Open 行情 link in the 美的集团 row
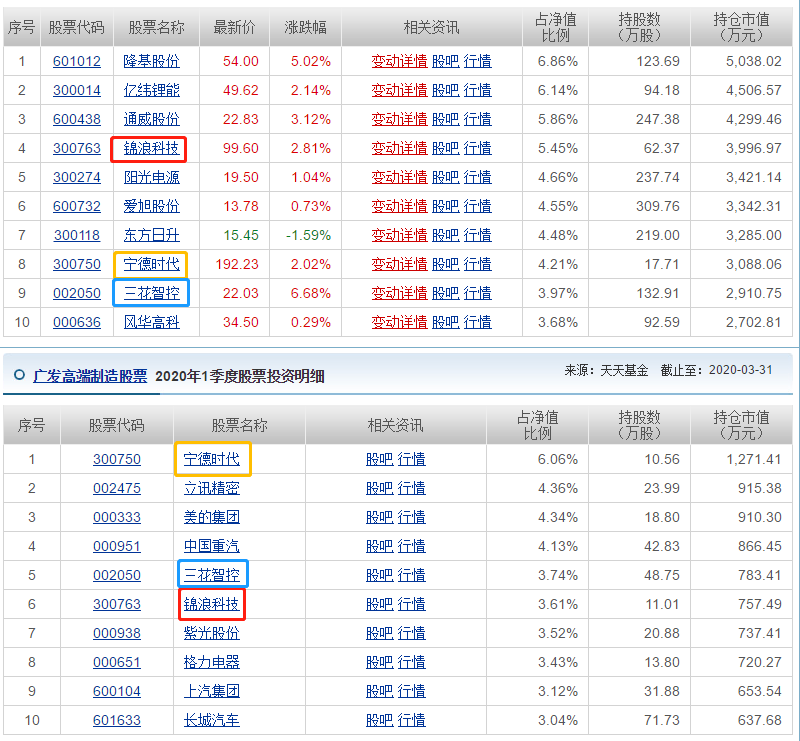The height and width of the screenshot is (741, 800). pos(411,517)
